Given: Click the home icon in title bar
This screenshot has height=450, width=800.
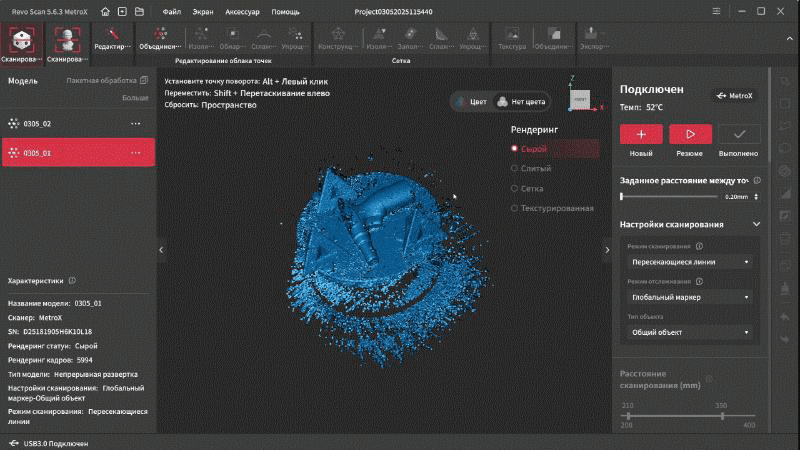Looking at the screenshot, I should (105, 12).
